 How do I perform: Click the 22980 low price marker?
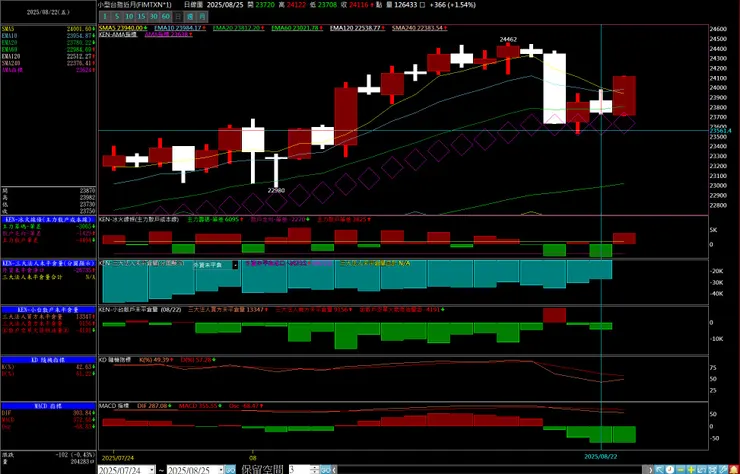coord(276,191)
